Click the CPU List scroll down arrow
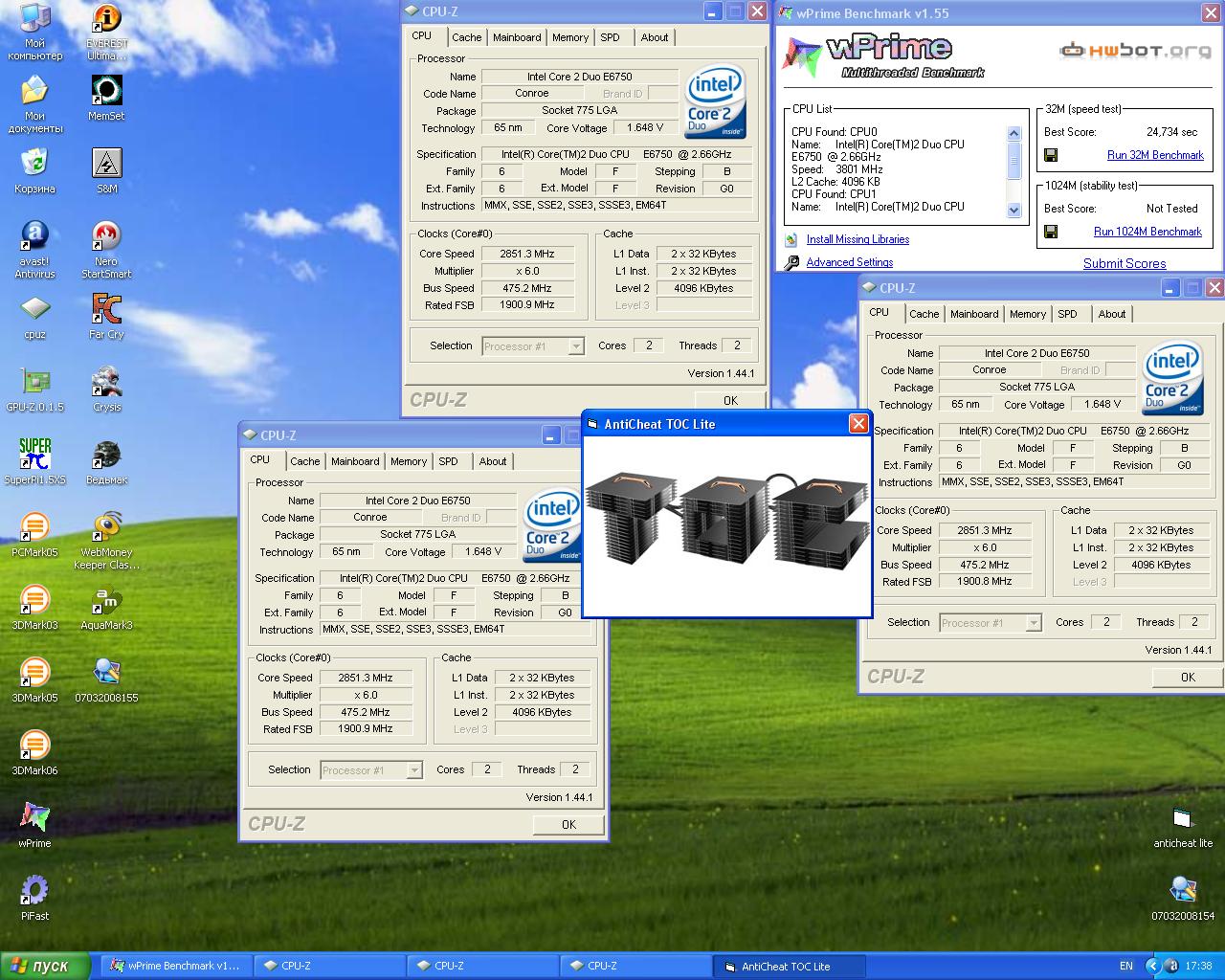 click(x=1014, y=211)
